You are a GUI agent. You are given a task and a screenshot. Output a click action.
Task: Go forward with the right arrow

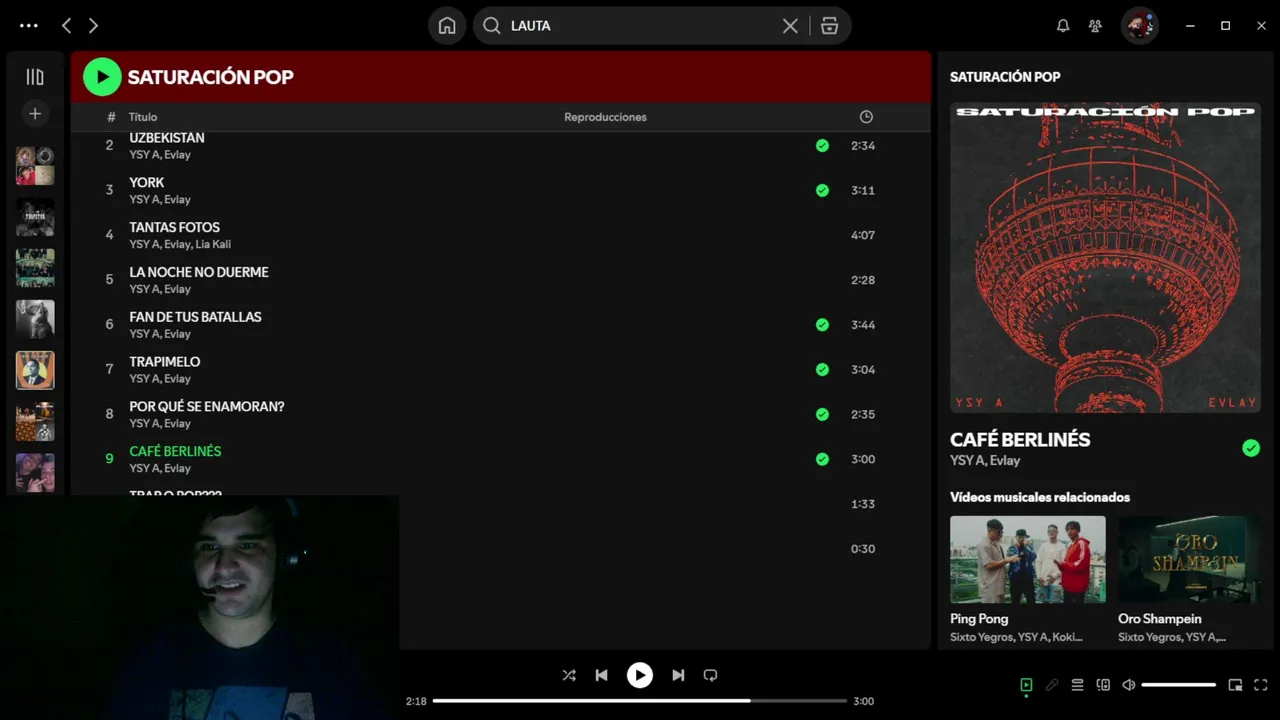[x=93, y=26]
